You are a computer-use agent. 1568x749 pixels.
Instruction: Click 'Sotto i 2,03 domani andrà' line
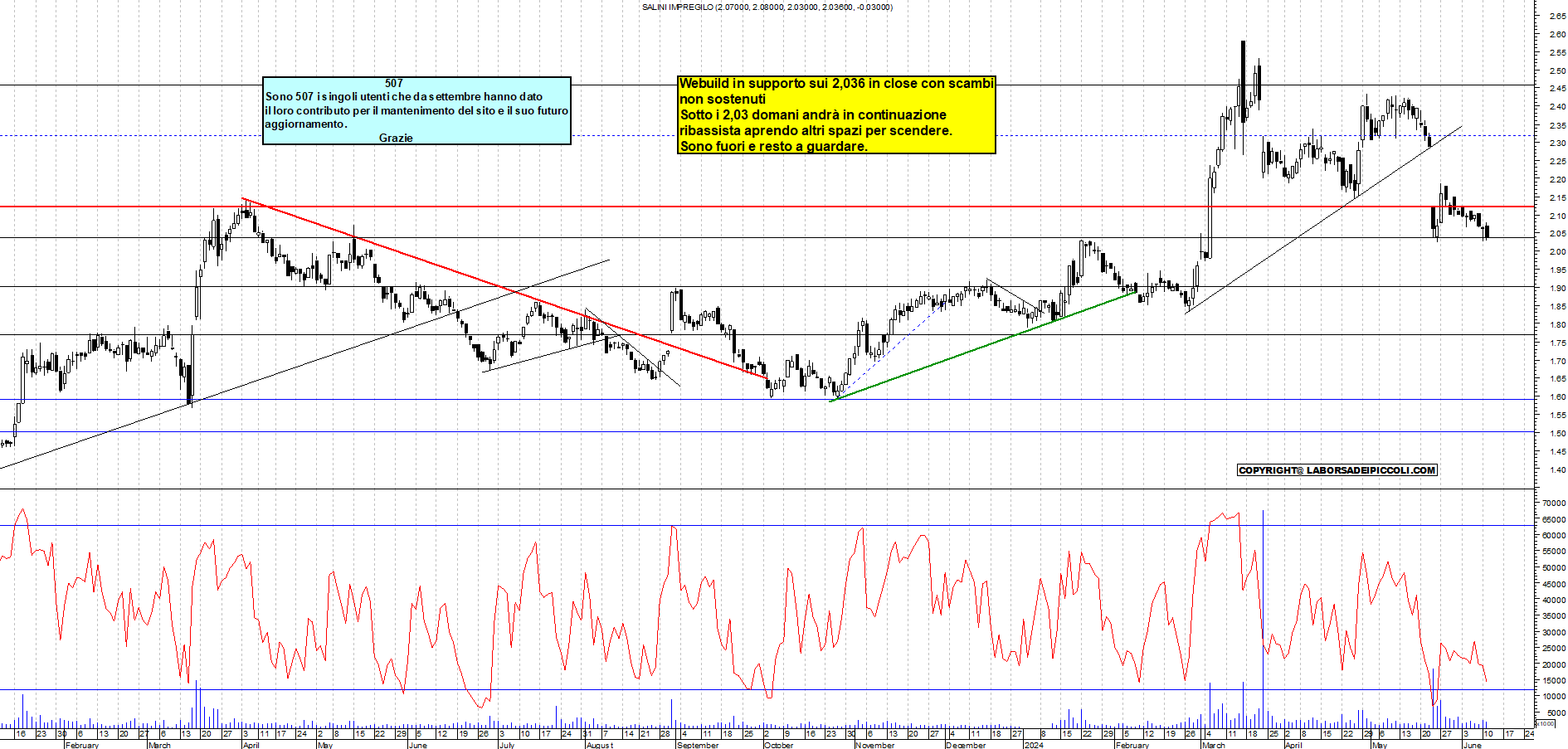click(813, 114)
